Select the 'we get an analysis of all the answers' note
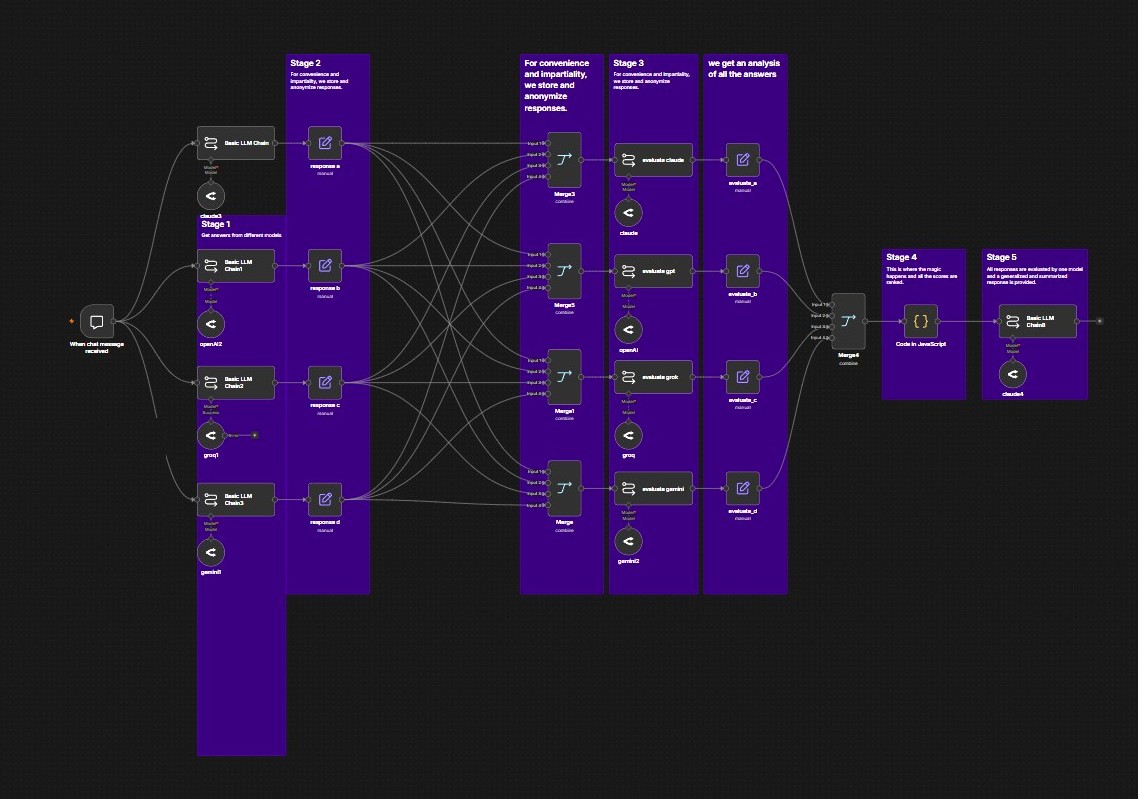 pyautogui.click(x=745, y=324)
